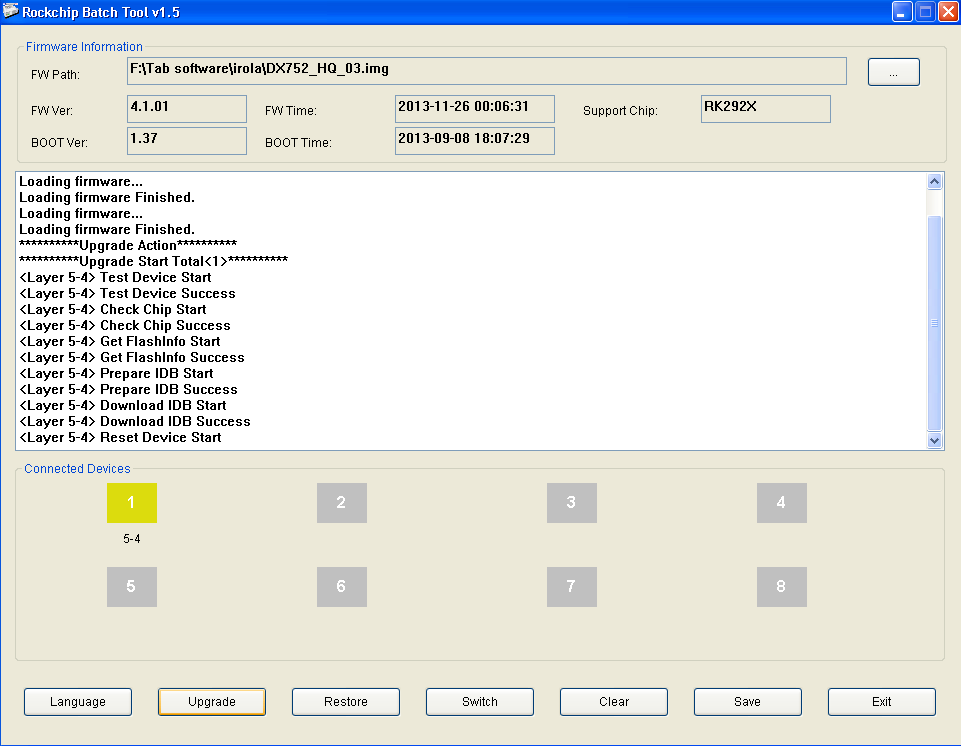Click device slot 8 square

782,587
